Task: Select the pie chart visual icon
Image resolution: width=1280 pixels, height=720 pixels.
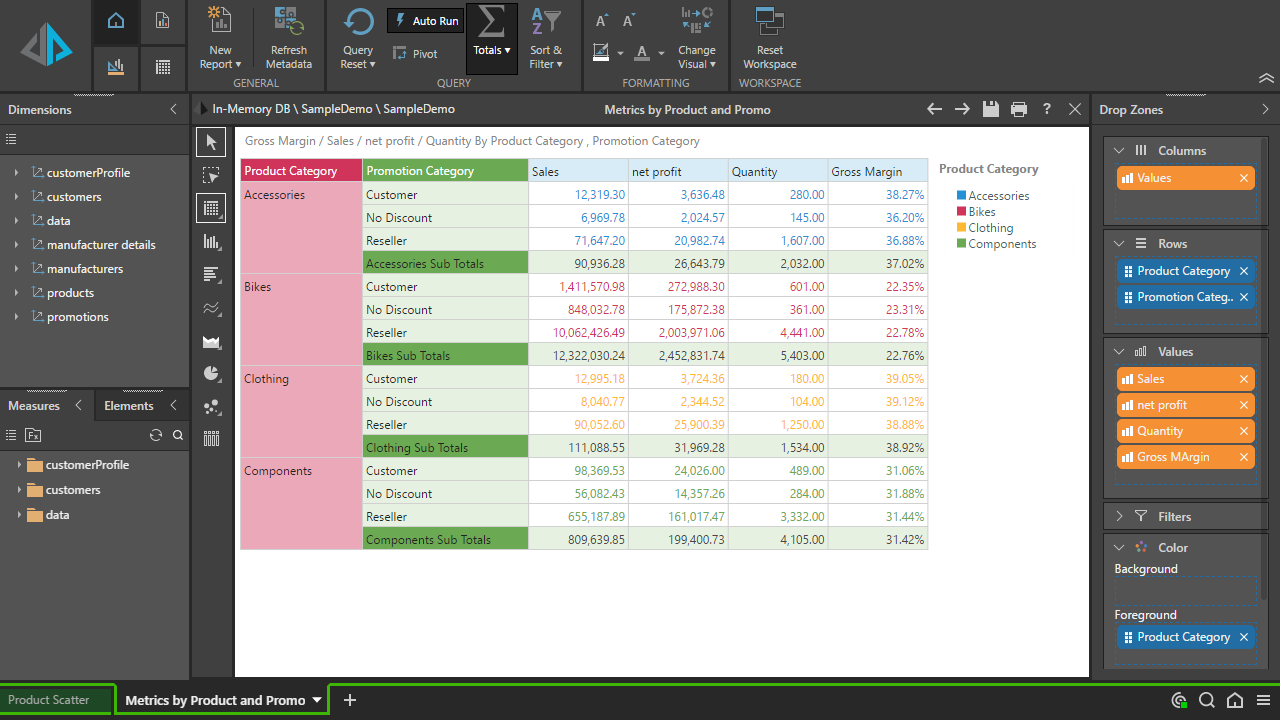Action: [211, 373]
